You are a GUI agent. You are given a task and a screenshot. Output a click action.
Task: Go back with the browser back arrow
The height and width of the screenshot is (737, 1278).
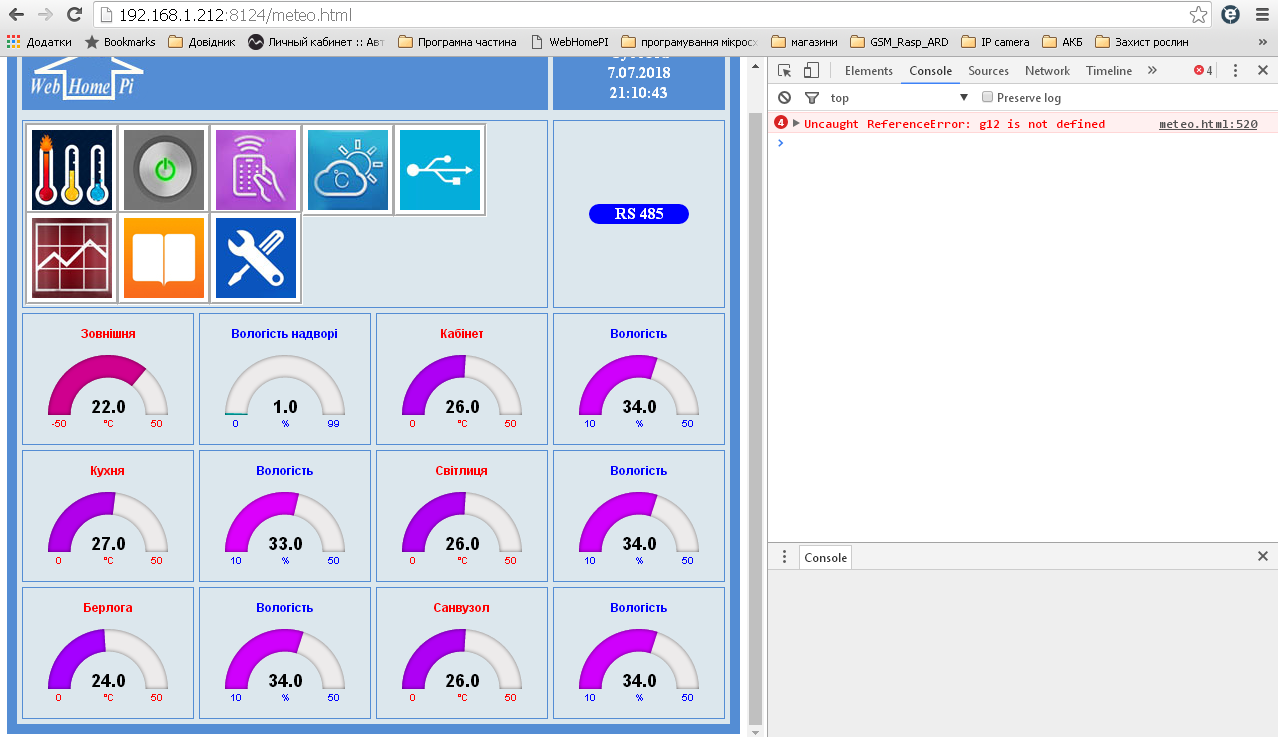pyautogui.click(x=17, y=15)
